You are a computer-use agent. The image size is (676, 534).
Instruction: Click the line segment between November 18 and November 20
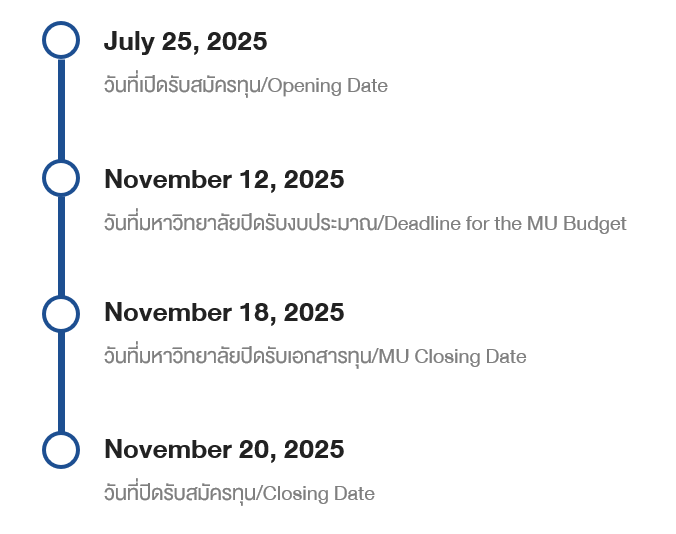click(61, 381)
